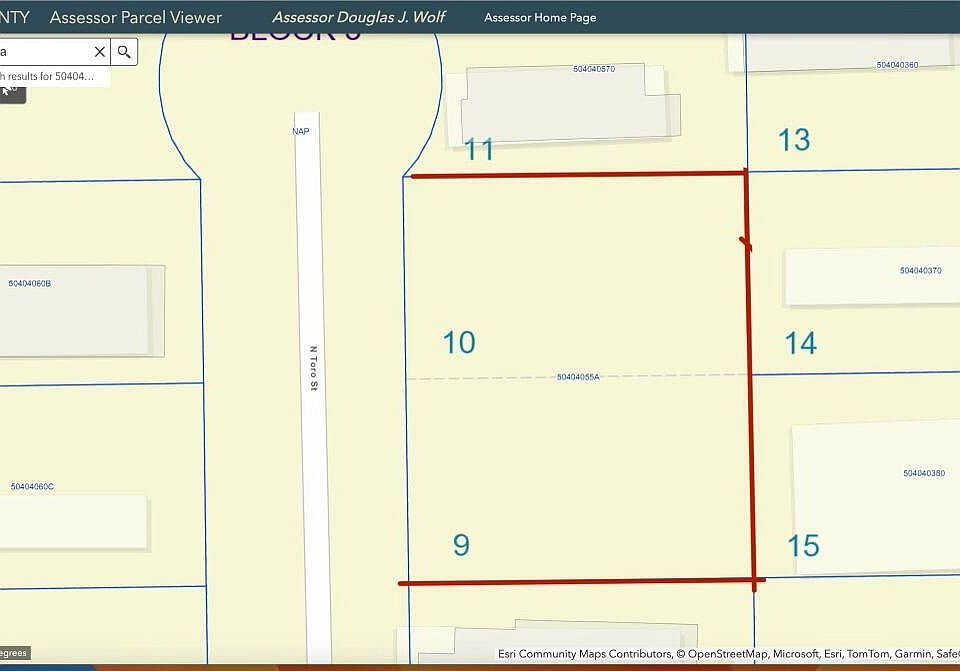Click parcel label 504040360
960x671 pixels.
tap(897, 65)
